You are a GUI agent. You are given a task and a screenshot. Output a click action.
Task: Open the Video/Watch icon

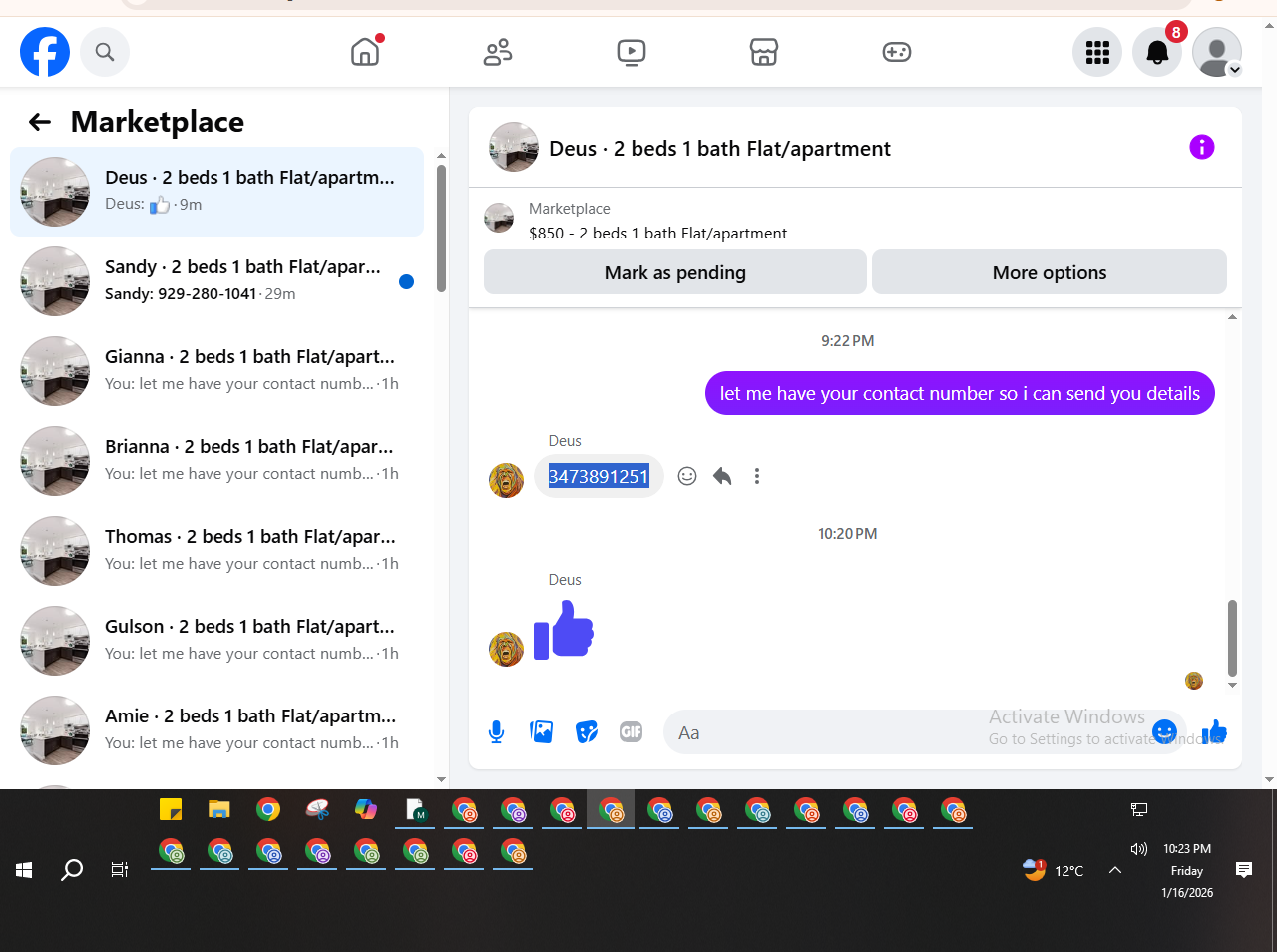[x=632, y=52]
